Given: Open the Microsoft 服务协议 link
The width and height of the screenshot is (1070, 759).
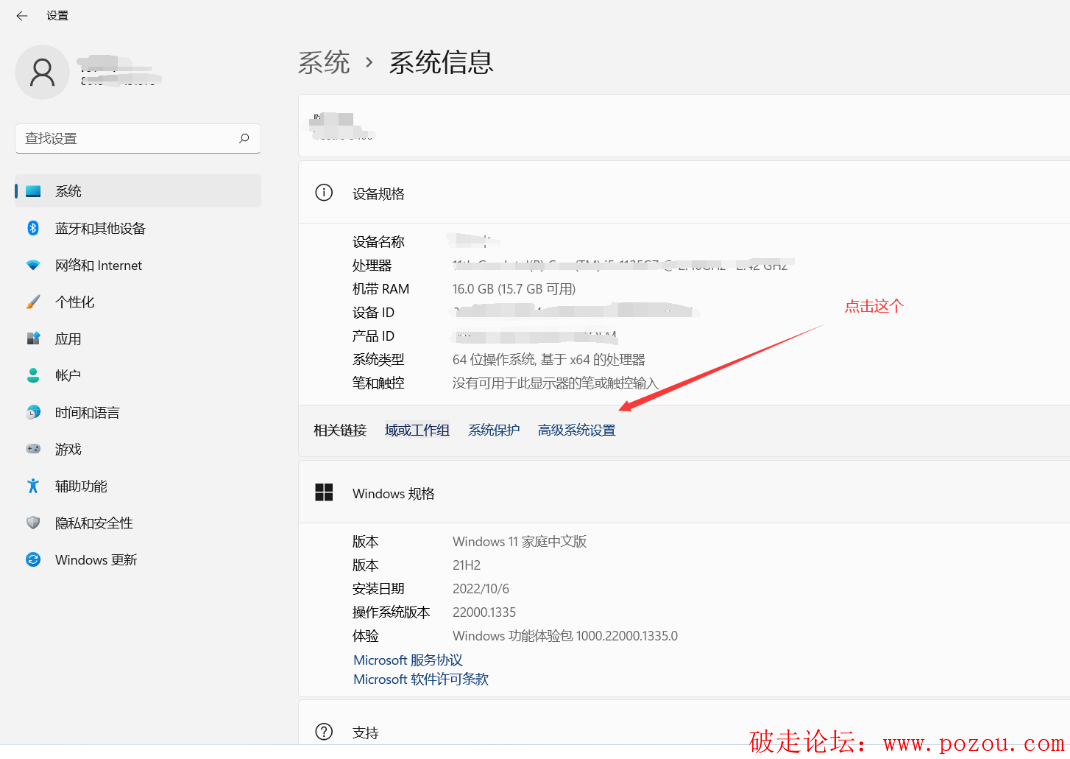Looking at the screenshot, I should [408, 660].
